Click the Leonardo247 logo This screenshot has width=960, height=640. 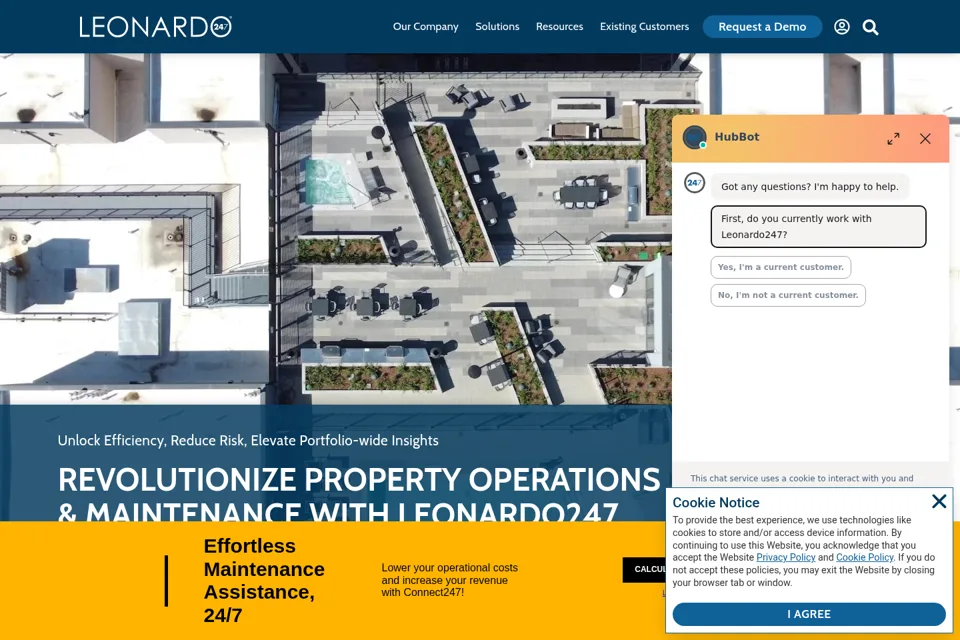tap(156, 27)
